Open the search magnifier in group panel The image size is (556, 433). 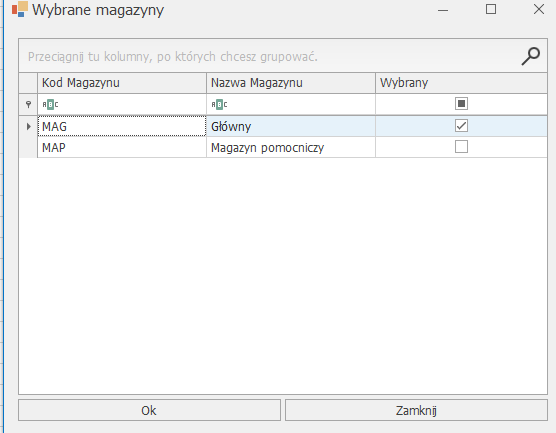(530, 56)
